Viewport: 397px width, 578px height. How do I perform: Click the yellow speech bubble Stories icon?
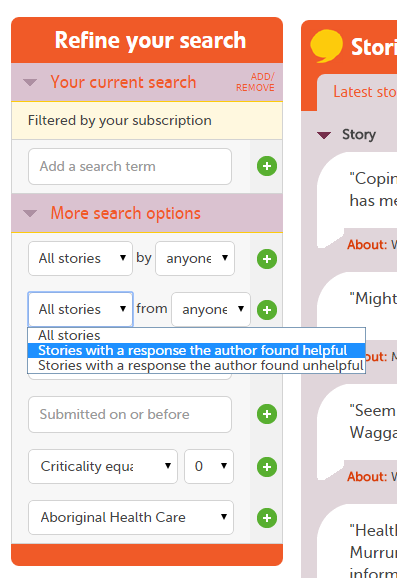click(326, 46)
